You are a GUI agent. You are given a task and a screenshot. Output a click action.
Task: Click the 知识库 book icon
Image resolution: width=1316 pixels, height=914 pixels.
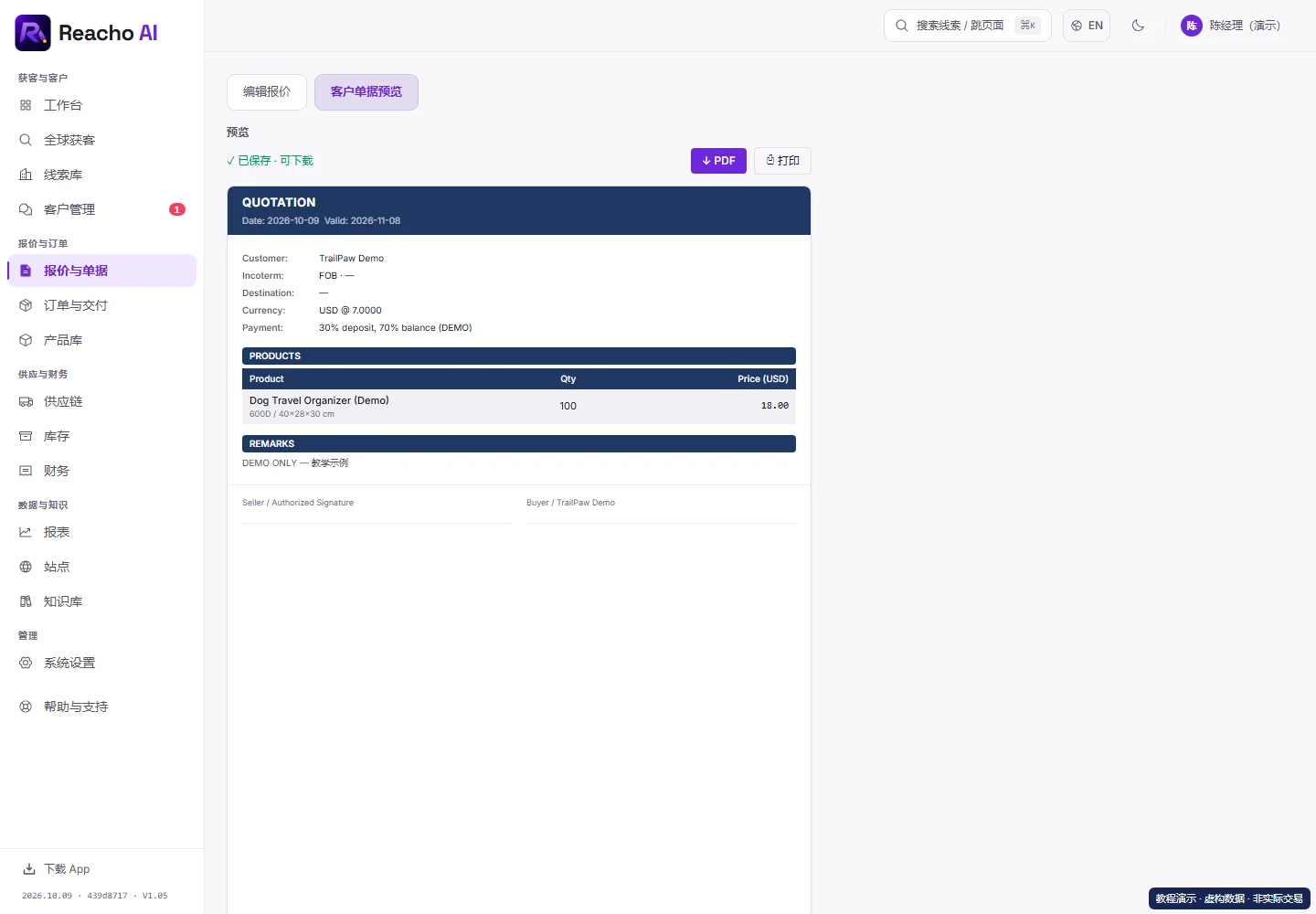tap(26, 601)
